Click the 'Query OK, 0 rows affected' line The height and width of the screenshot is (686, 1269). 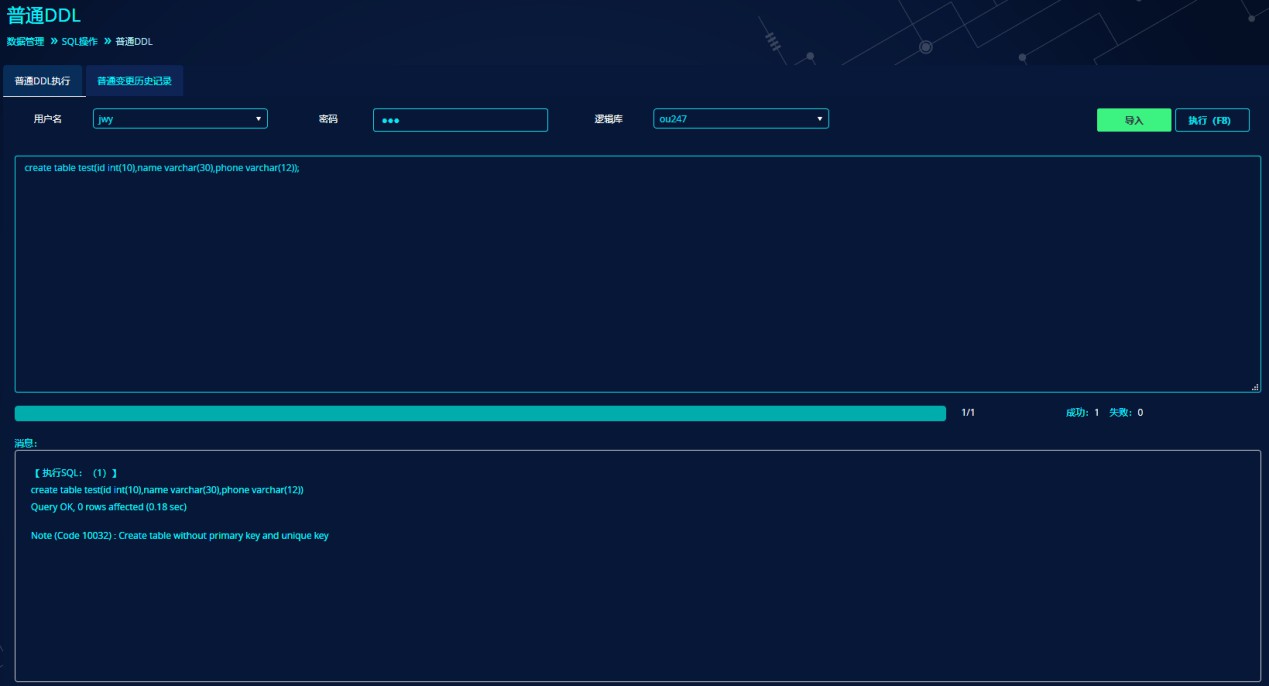(109, 507)
